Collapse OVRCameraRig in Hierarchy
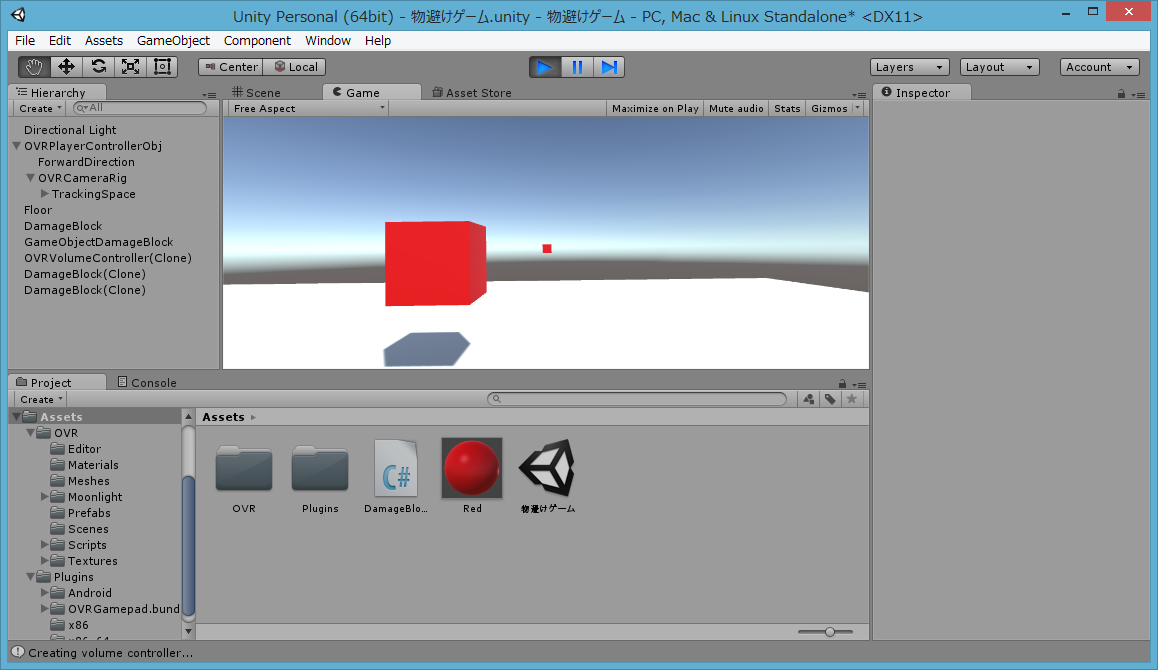This screenshot has width=1158, height=670. [x=30, y=178]
